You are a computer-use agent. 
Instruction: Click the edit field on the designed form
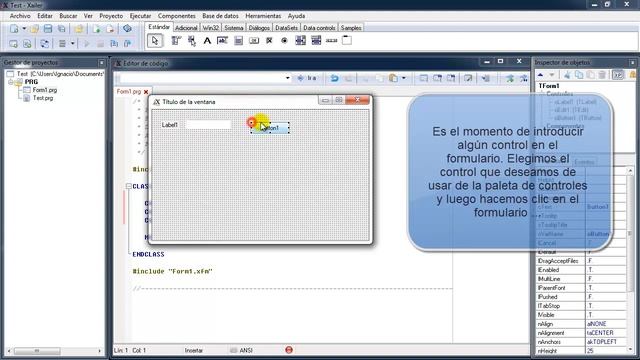tap(208, 125)
